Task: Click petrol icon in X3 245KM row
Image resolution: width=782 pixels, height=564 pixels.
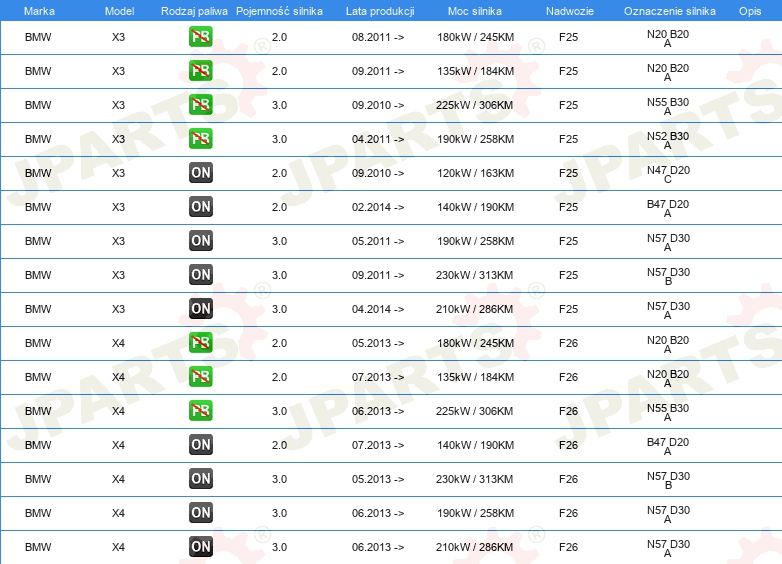Action: click(200, 37)
